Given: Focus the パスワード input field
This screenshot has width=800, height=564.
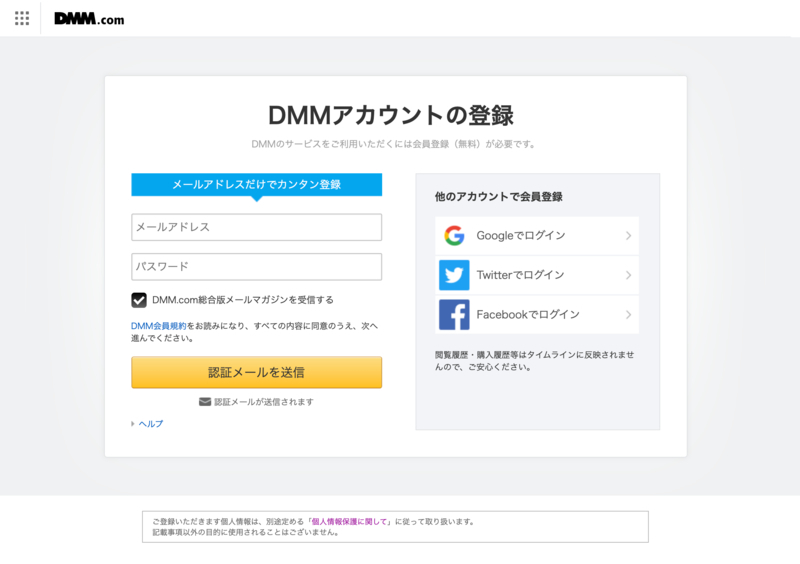Looking at the screenshot, I should [x=257, y=266].
